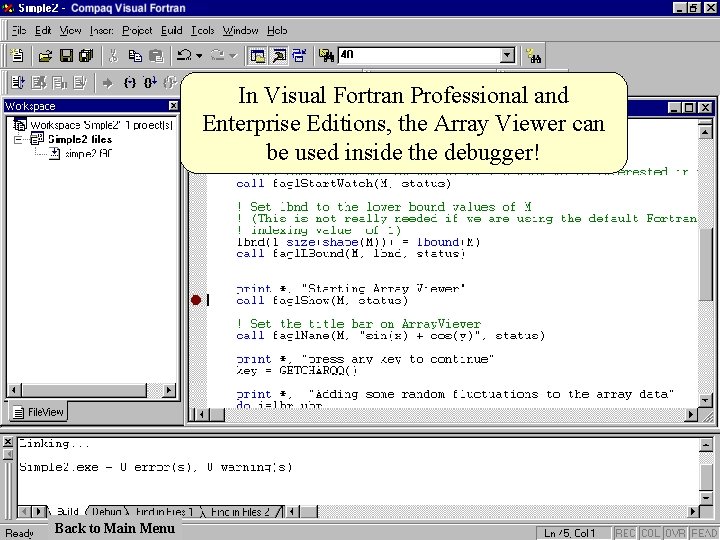720x540 pixels.
Task: Open the File menu
Action: point(19,31)
